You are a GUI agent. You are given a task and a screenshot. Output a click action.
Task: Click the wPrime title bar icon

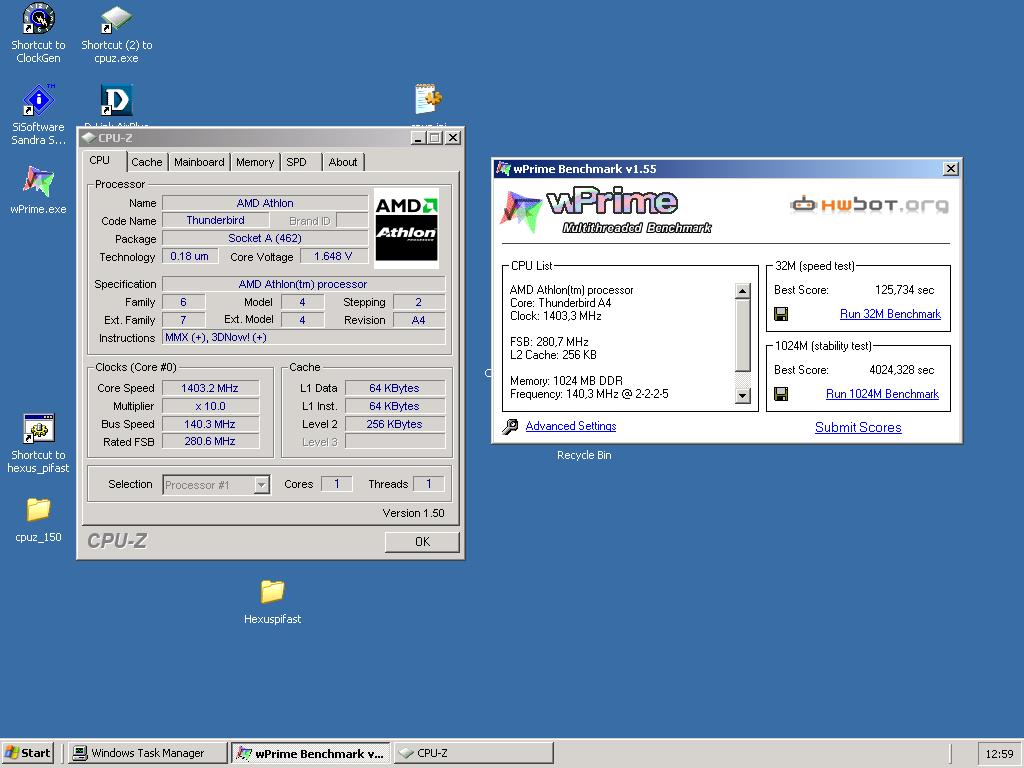pyautogui.click(x=503, y=168)
